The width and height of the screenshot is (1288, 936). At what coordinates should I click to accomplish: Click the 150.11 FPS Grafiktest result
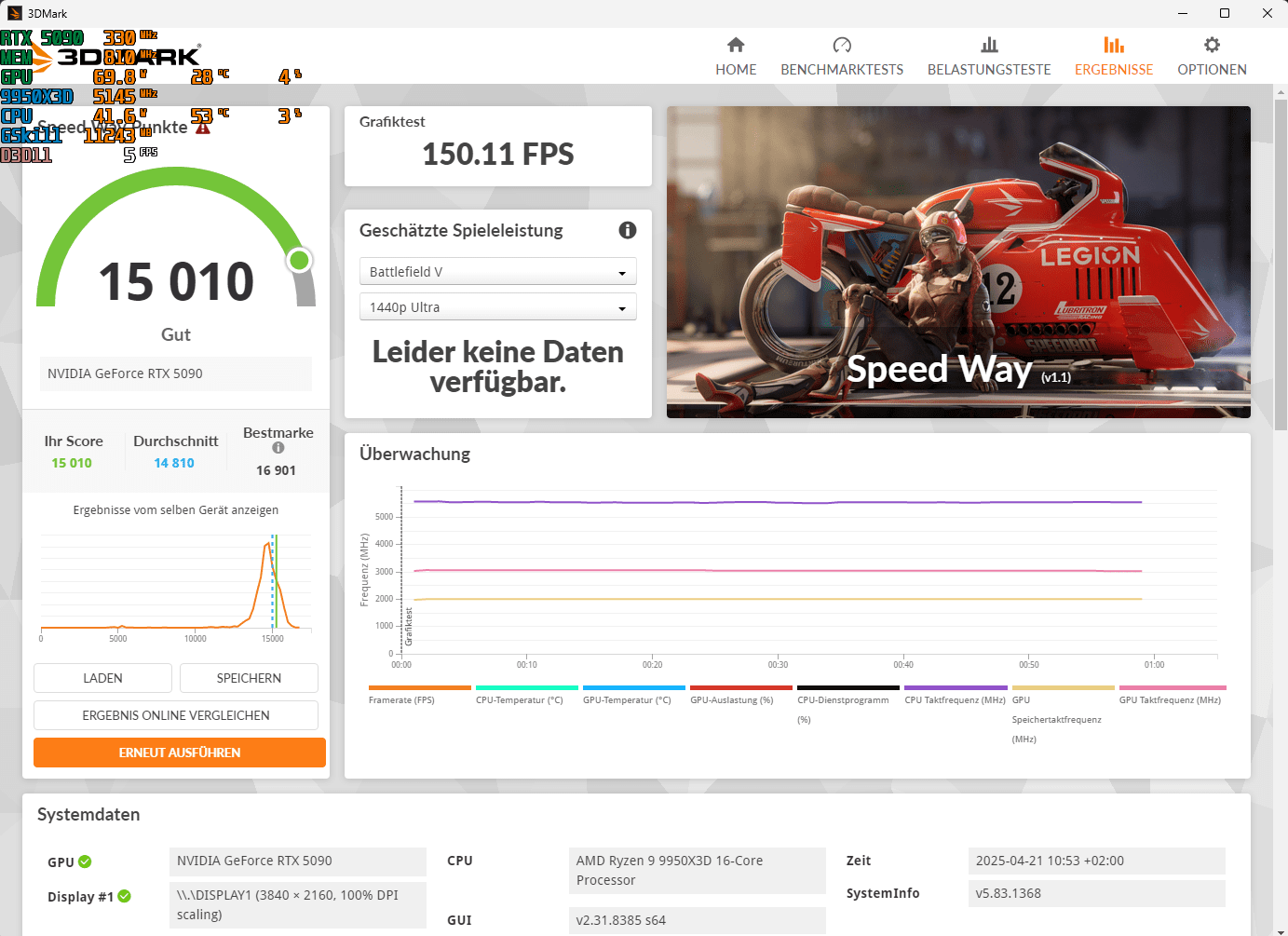[498, 154]
